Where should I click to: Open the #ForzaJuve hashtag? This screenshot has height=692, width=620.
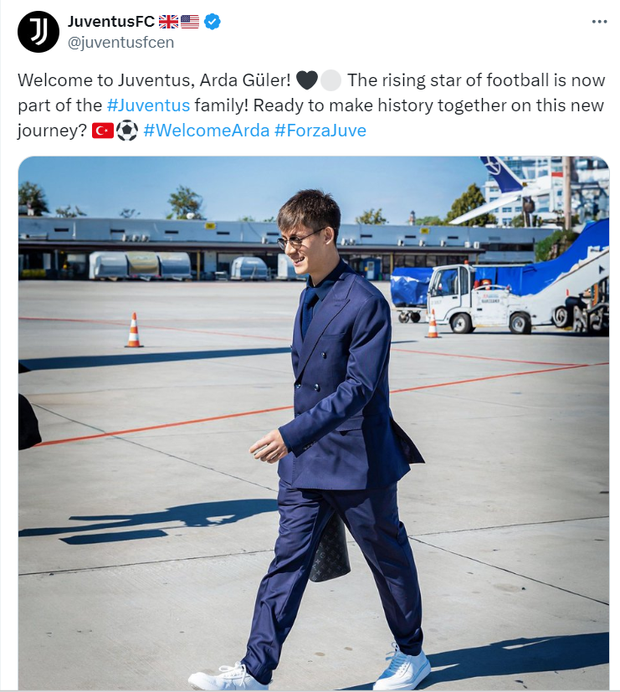[x=320, y=131]
